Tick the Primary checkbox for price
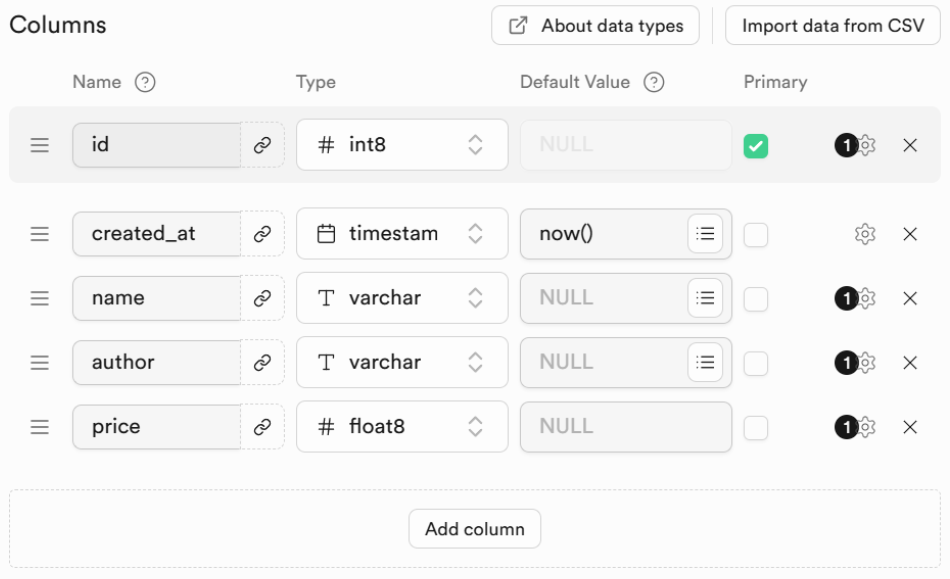950x579 pixels. point(756,428)
